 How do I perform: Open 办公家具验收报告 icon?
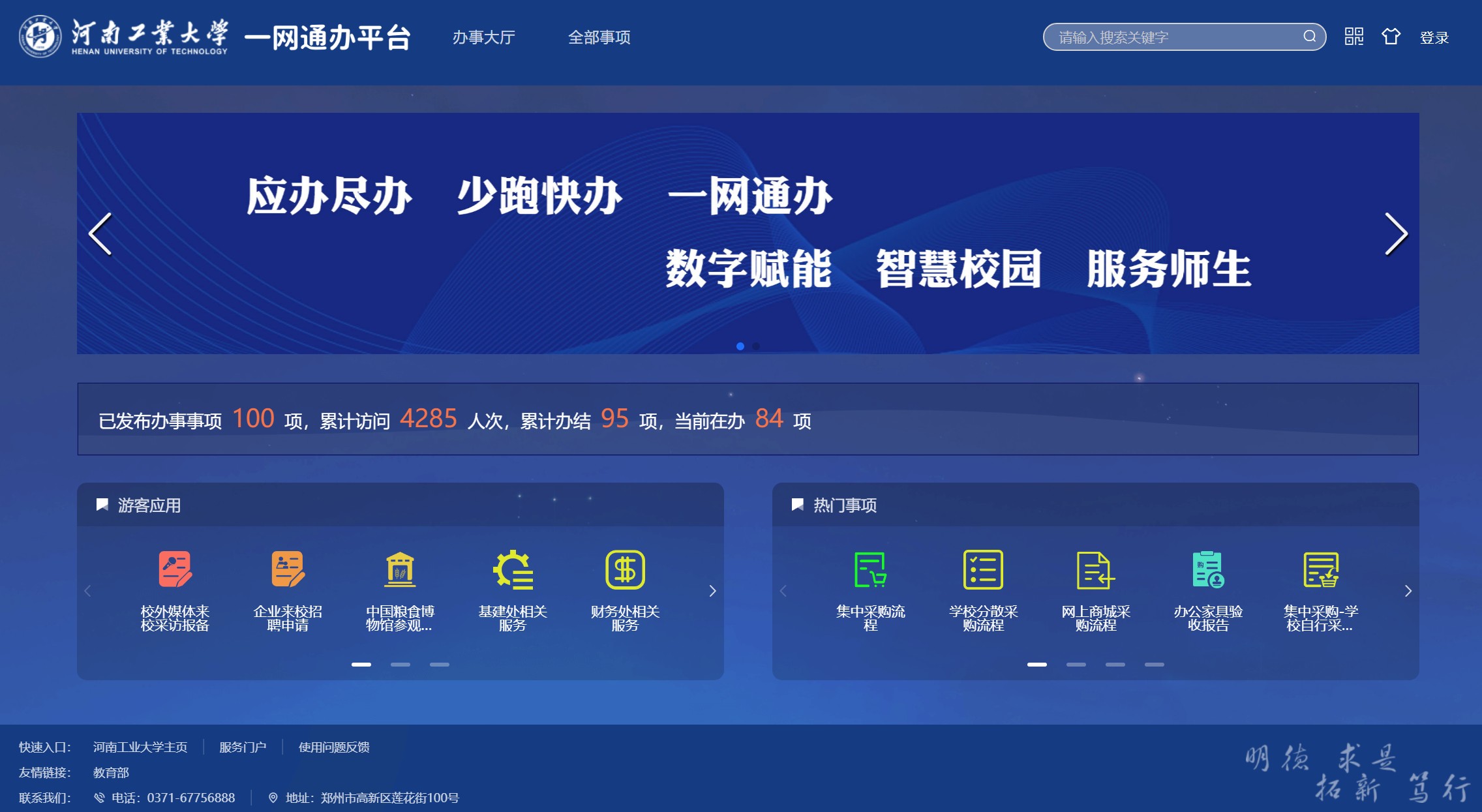[1208, 569]
